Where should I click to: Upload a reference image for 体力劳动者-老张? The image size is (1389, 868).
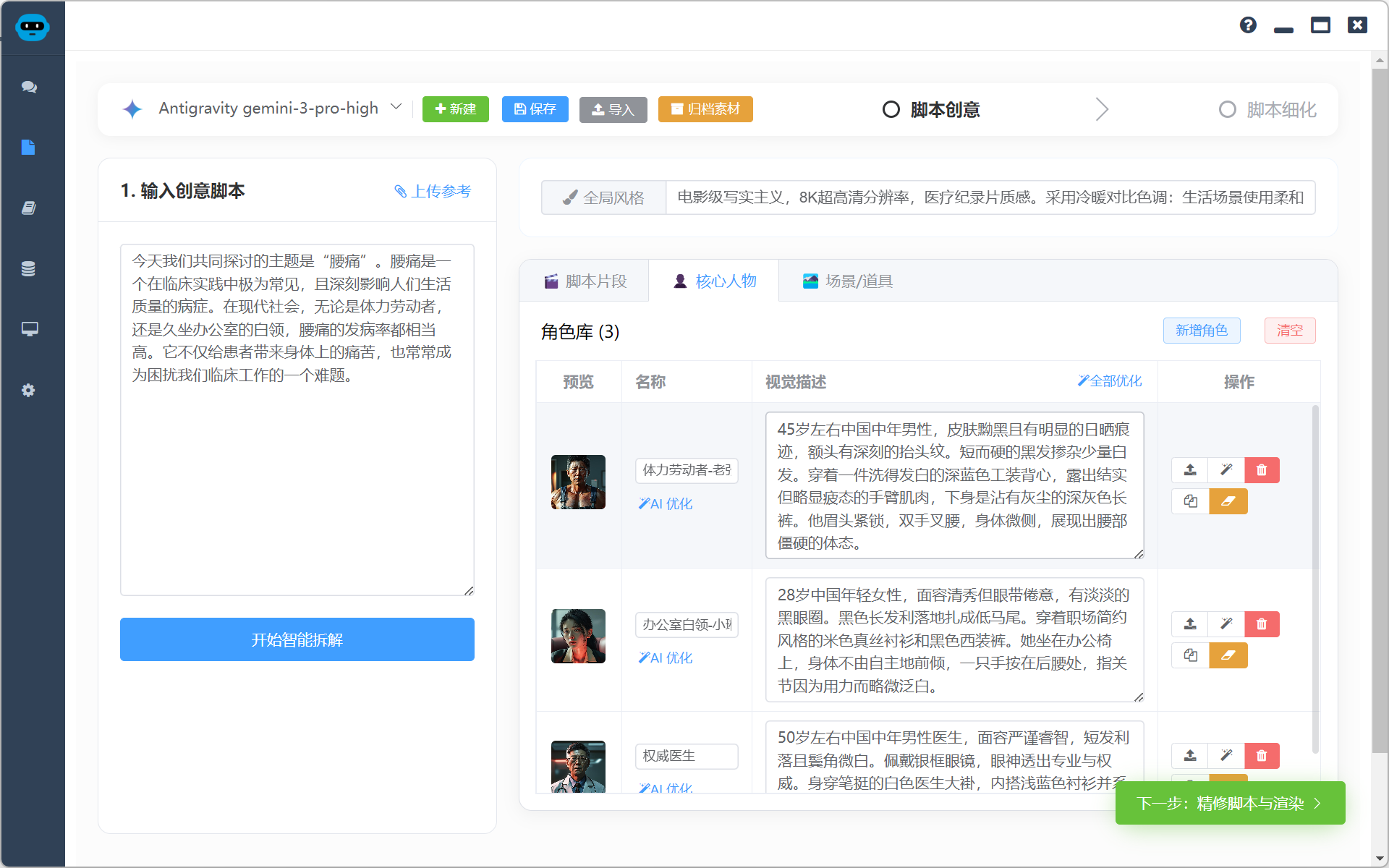tap(1189, 470)
